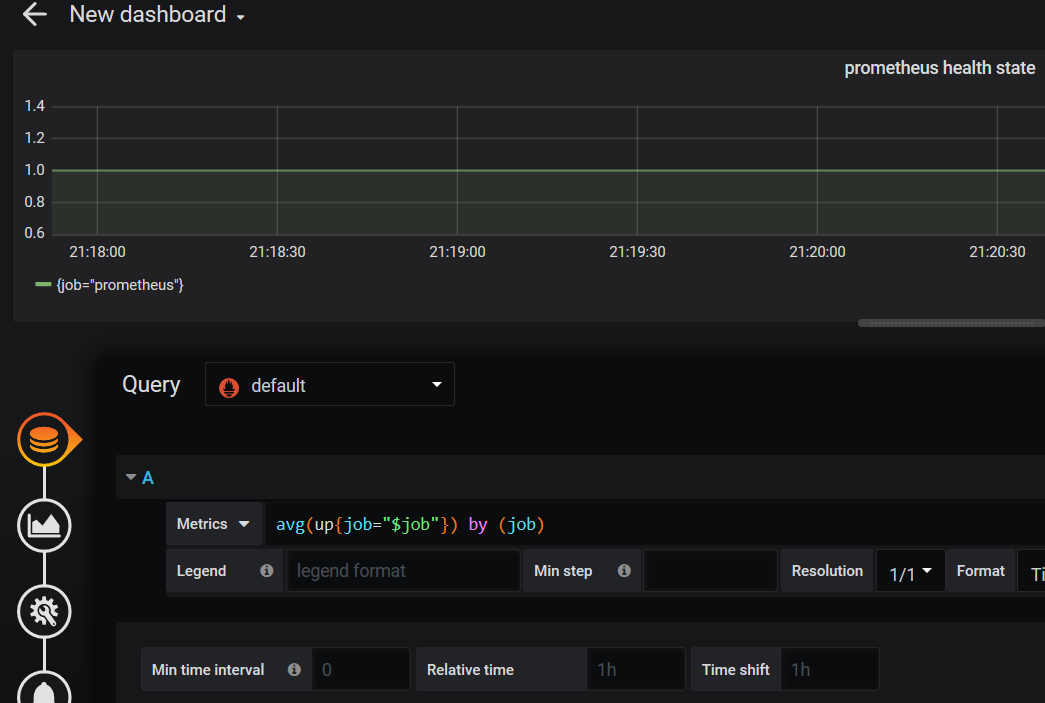Click the Min step input field
Viewport: 1045px width, 703px height.
[710, 570]
